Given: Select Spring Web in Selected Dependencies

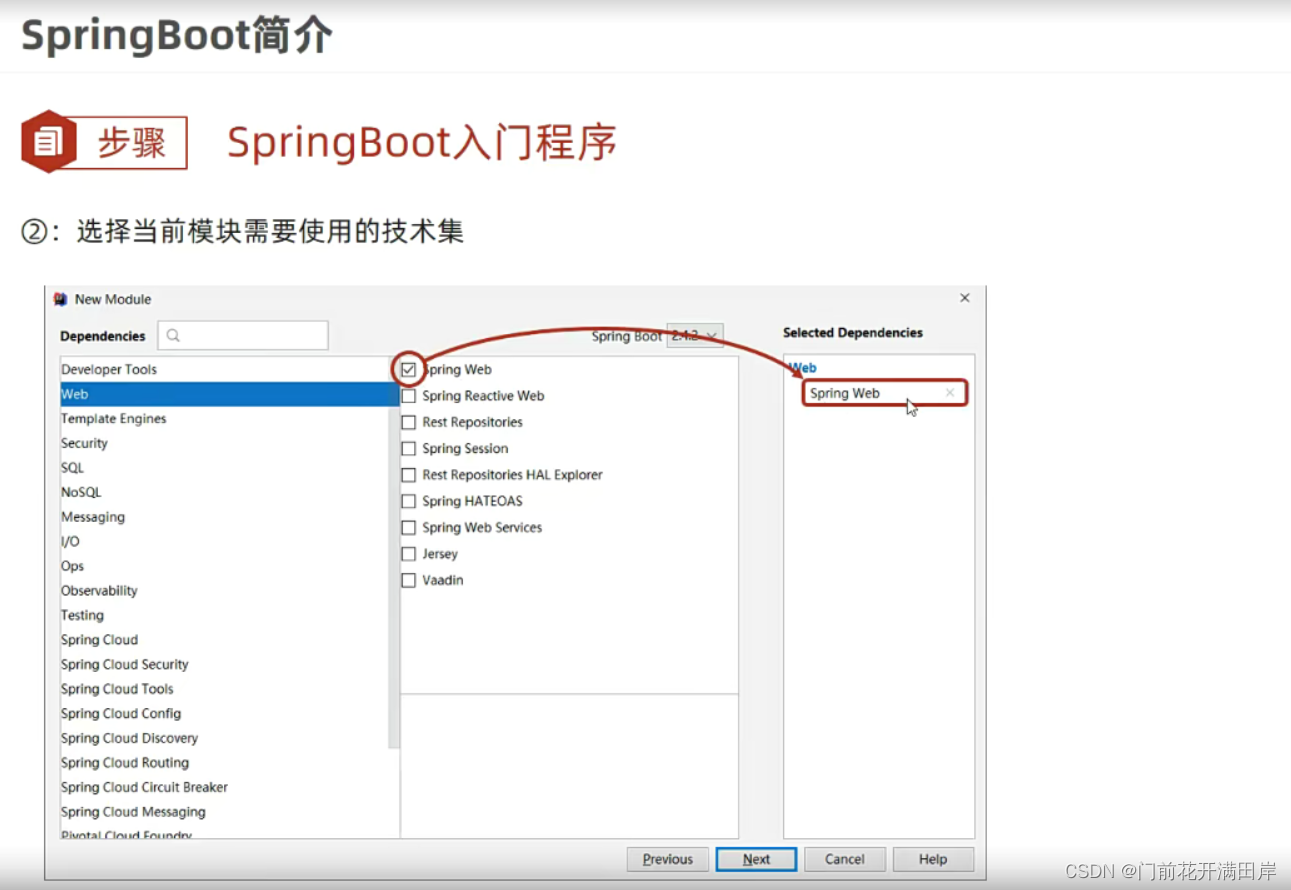Looking at the screenshot, I should pos(885,393).
